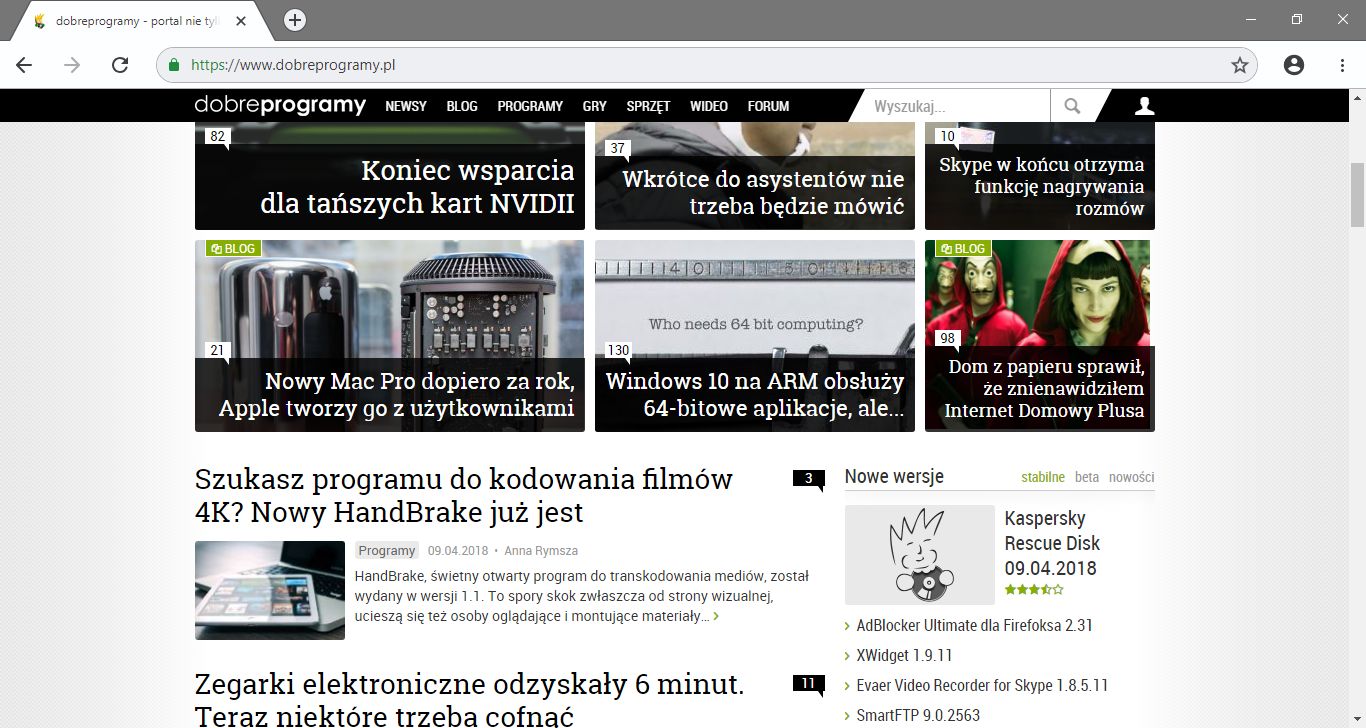Open the user account silhouette icon
This screenshot has height=728, width=1366.
1144,106
